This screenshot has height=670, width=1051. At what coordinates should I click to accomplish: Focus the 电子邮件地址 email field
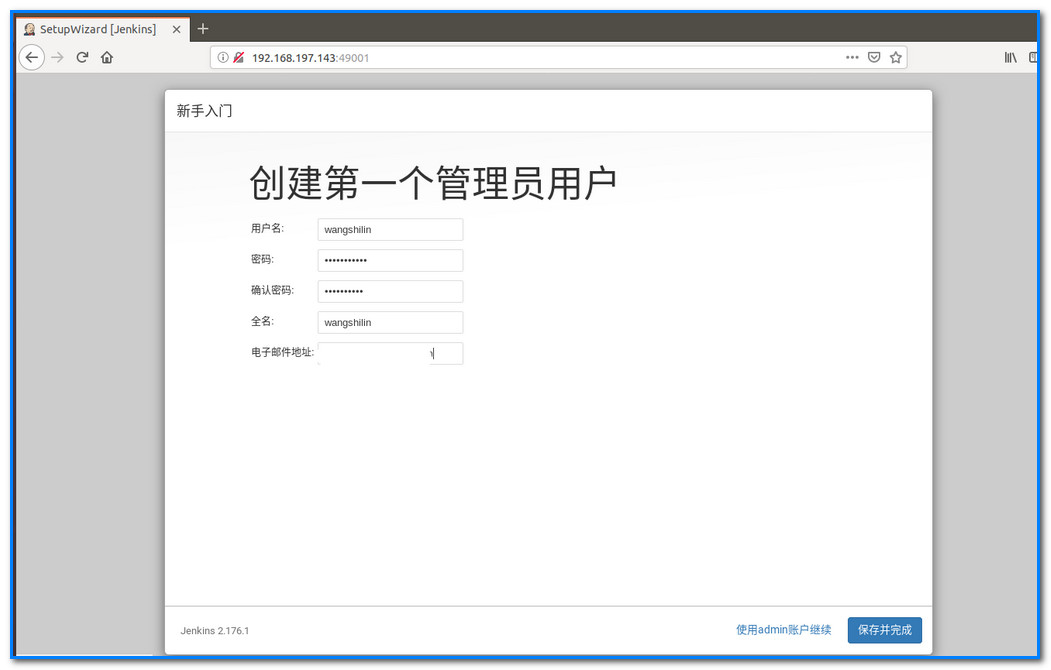point(390,353)
